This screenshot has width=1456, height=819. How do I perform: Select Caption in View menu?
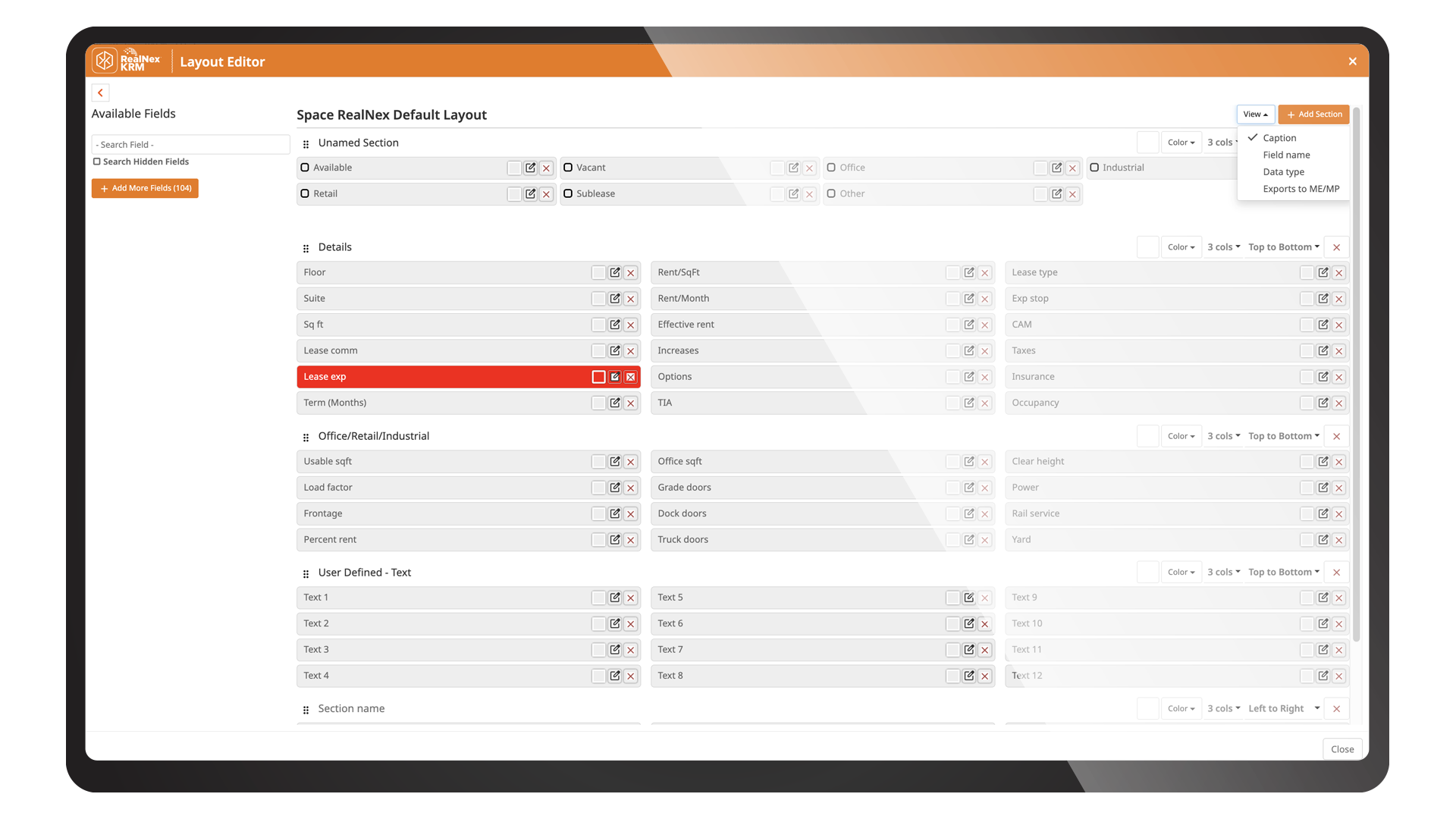[1279, 138]
